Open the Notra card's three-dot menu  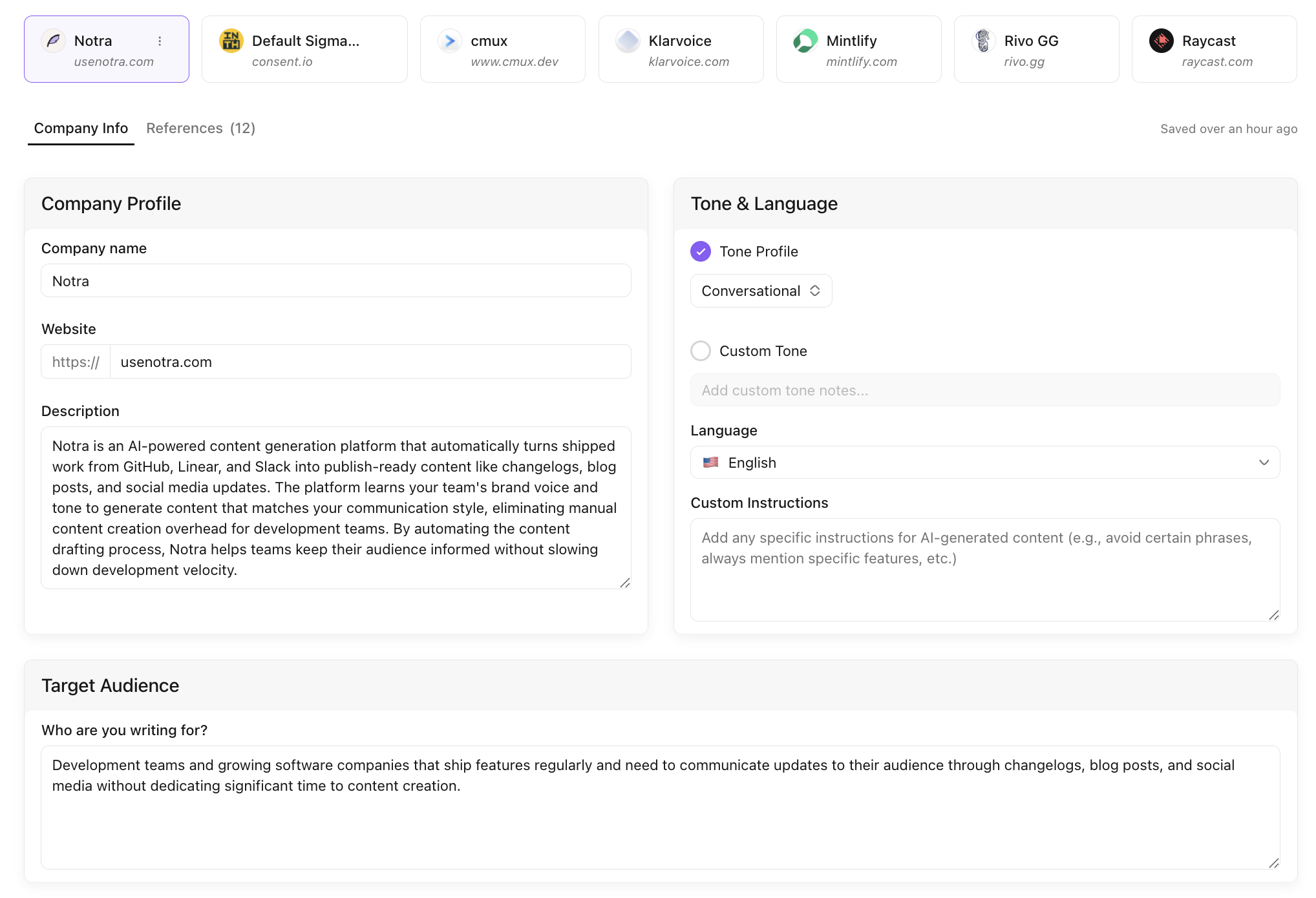point(160,41)
